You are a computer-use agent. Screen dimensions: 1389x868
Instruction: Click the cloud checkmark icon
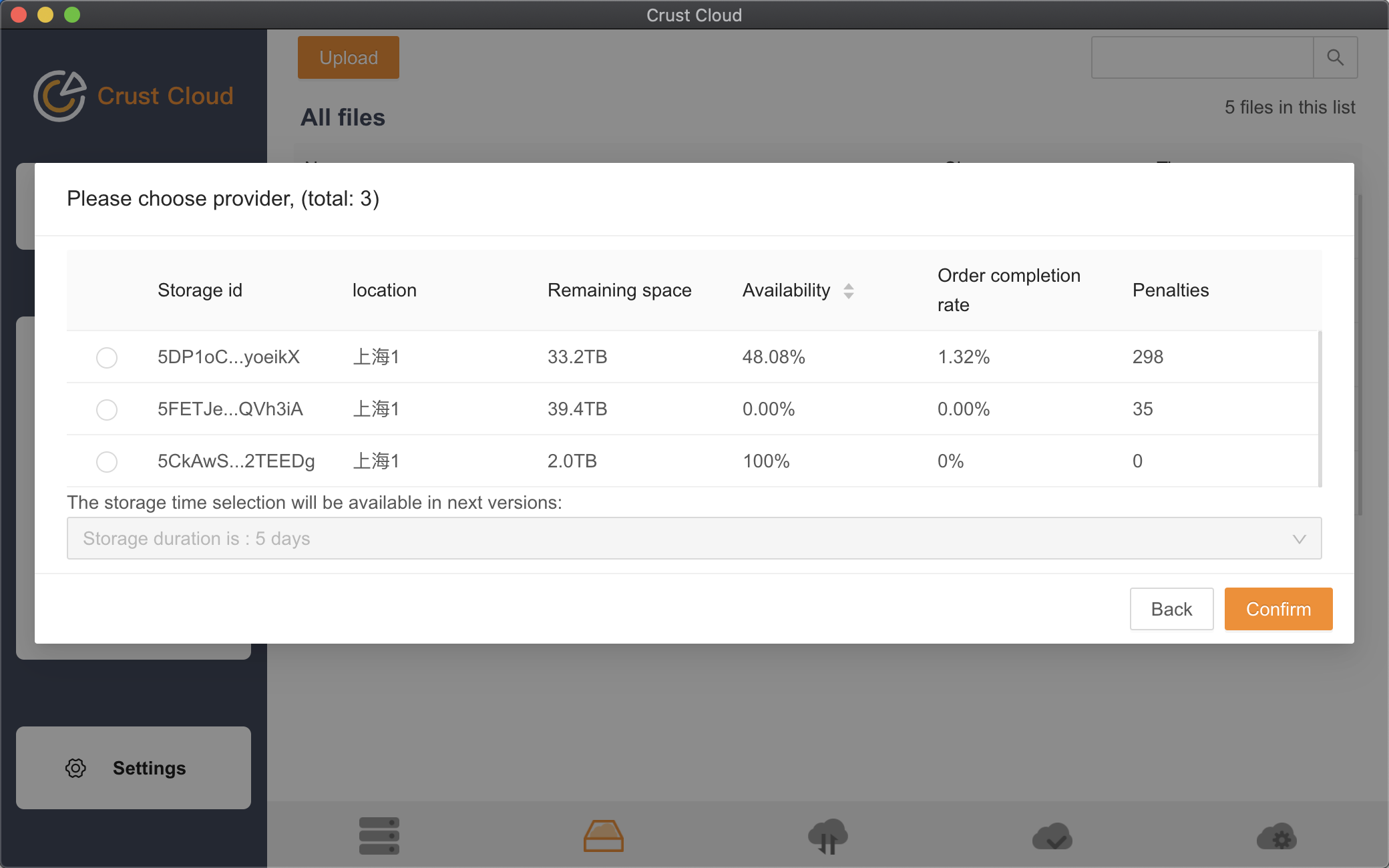pos(1052,836)
